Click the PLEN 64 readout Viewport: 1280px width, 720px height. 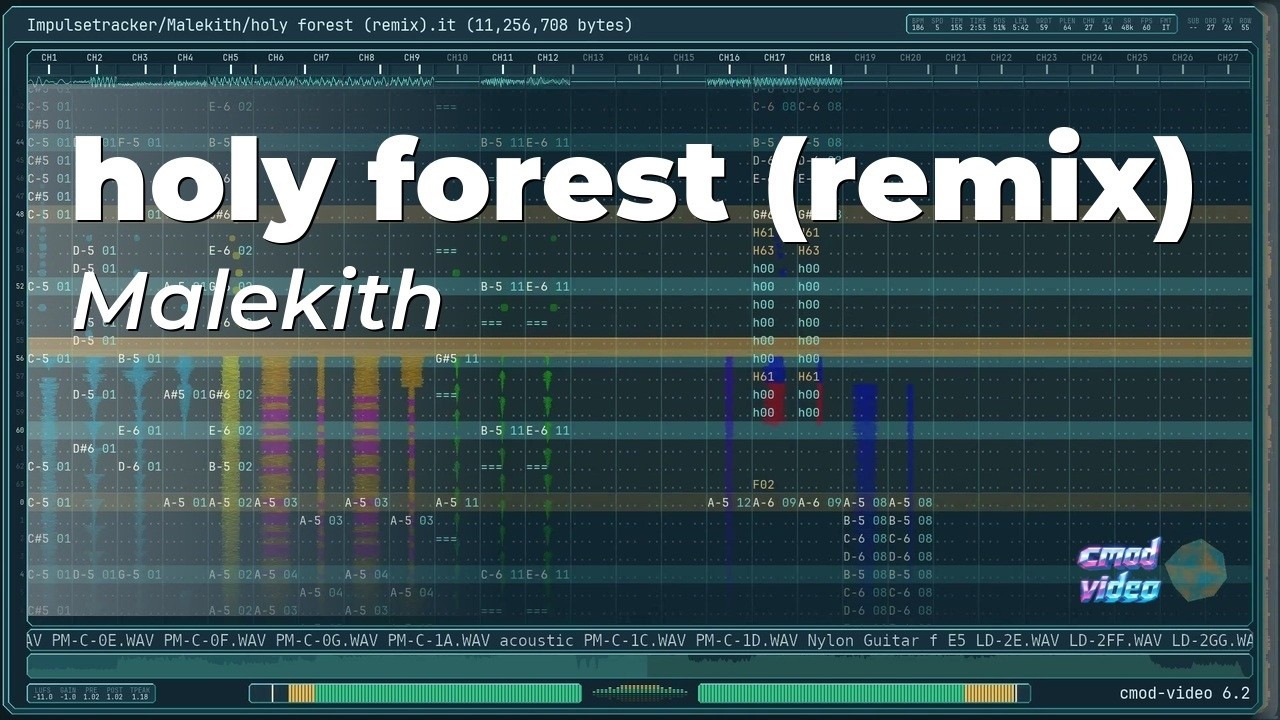pos(1067,24)
